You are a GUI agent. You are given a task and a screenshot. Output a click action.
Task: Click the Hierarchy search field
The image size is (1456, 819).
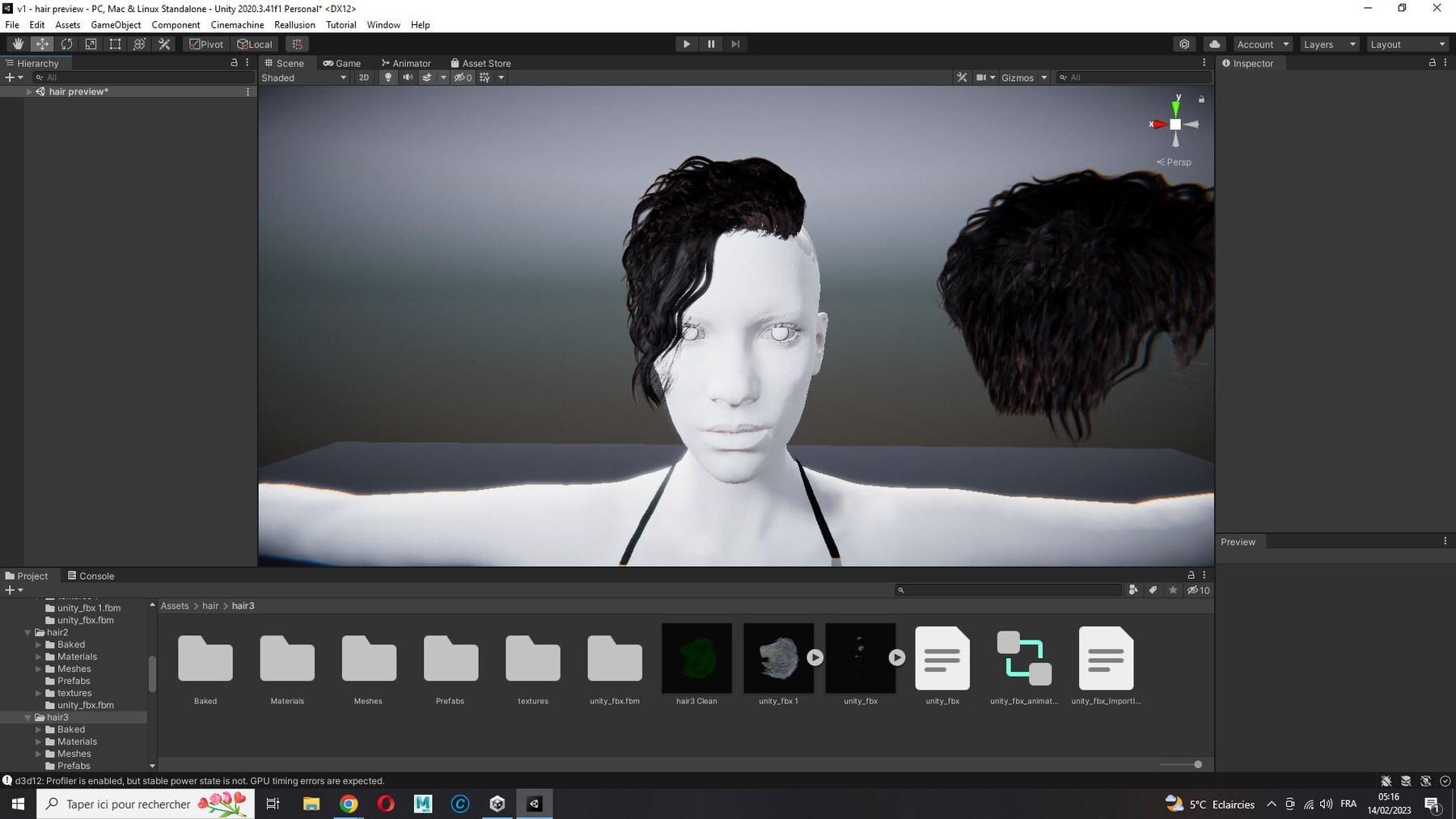click(144, 78)
